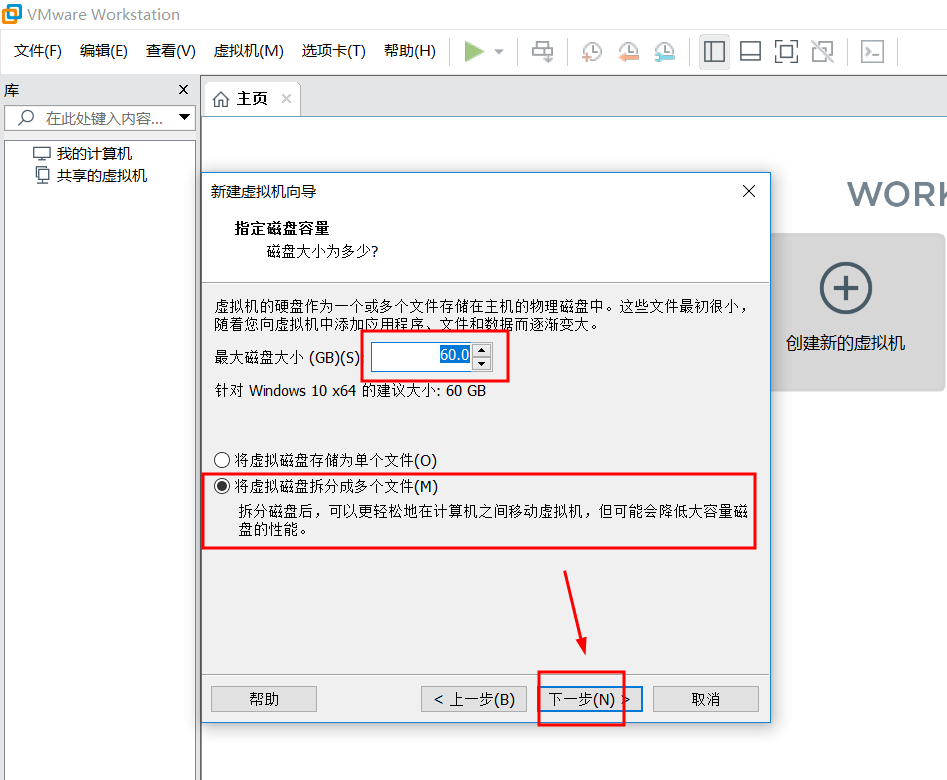Screen dimensions: 947x780
Task: Select 将虚拟磁盘存储为单个文件(O) radio button
Action: [222, 460]
